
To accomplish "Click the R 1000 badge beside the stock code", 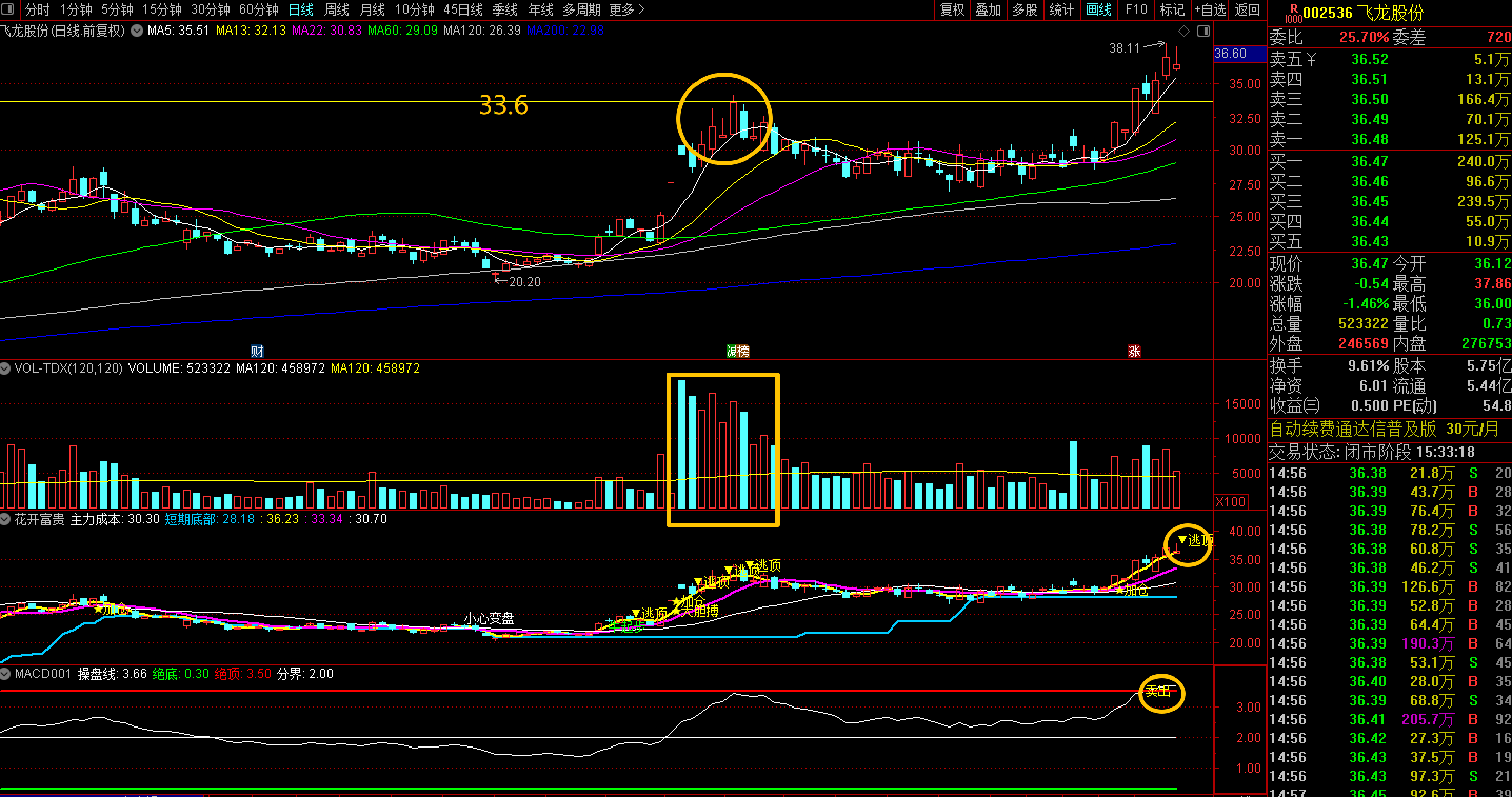I will (1293, 13).
